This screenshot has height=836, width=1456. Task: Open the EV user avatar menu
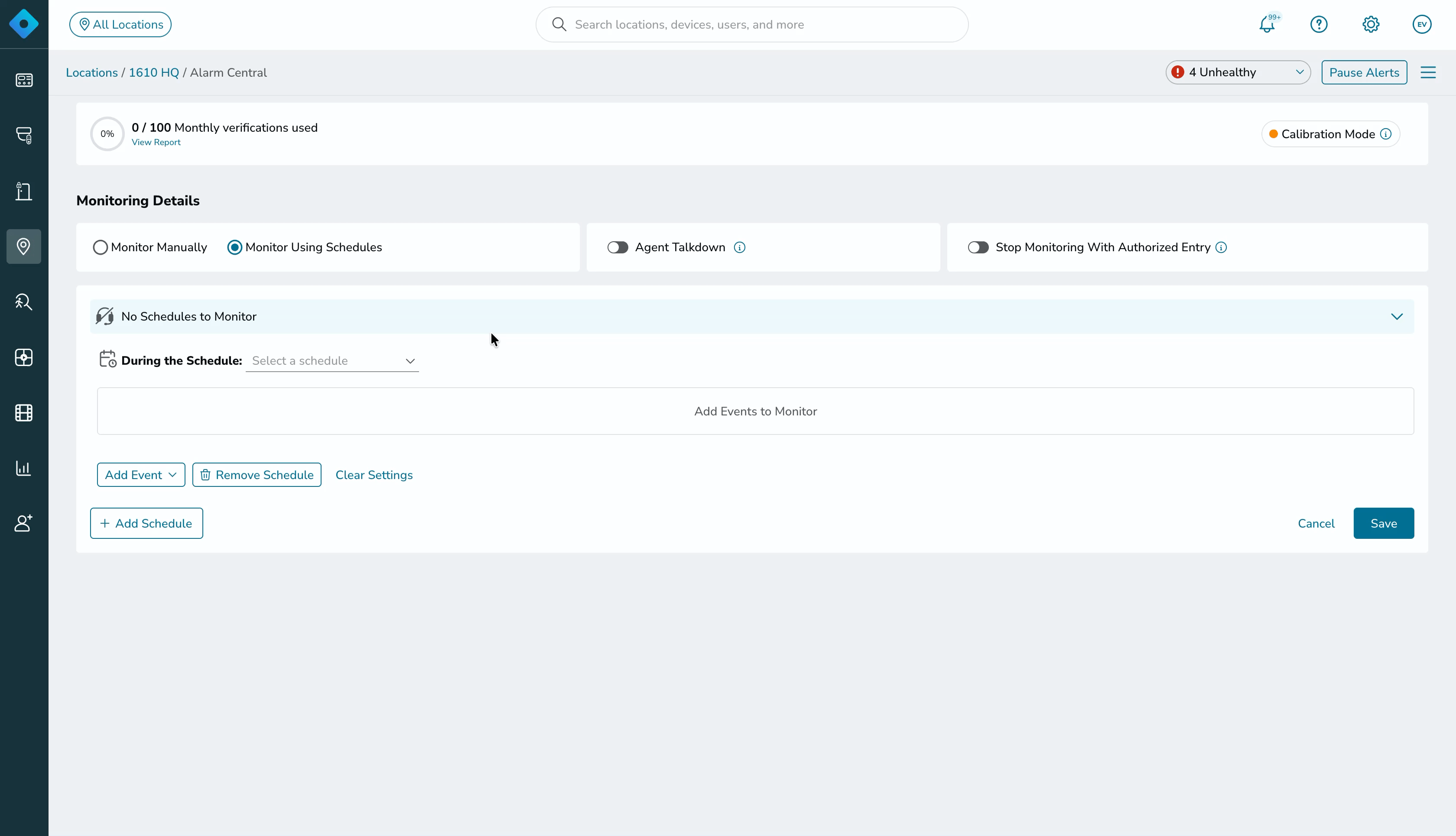(x=1421, y=24)
